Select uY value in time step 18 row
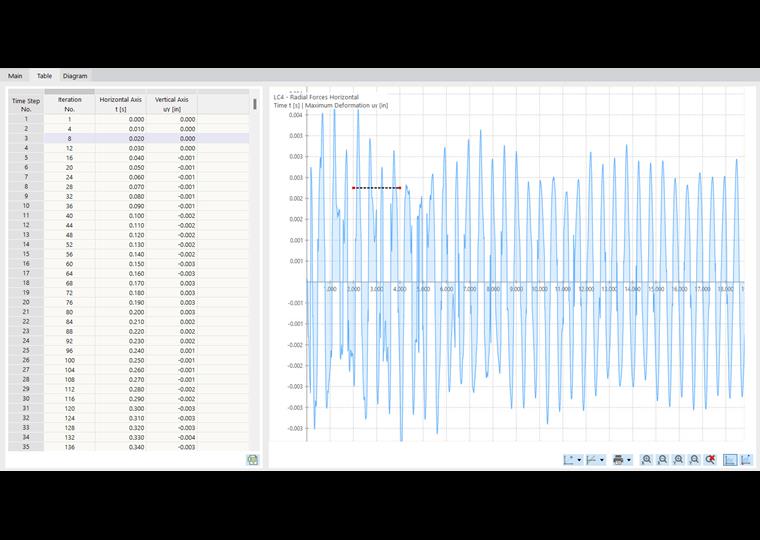 [172, 283]
